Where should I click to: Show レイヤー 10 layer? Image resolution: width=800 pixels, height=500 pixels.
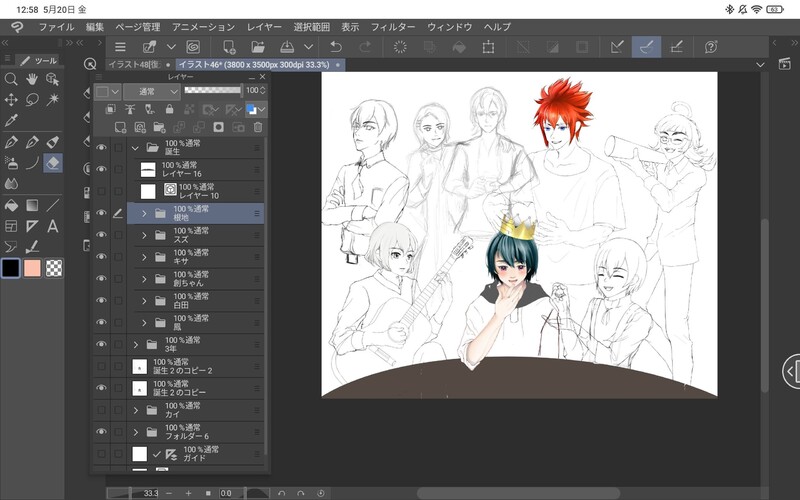[x=102, y=191]
